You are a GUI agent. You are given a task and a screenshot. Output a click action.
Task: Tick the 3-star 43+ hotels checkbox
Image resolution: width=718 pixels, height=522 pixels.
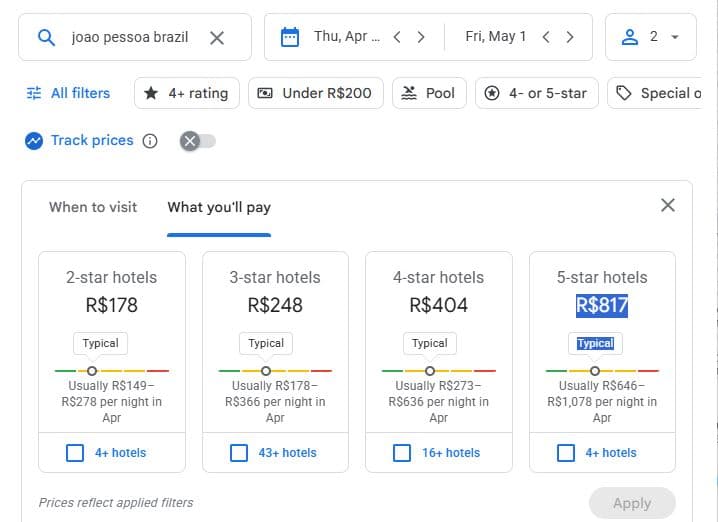(x=239, y=453)
